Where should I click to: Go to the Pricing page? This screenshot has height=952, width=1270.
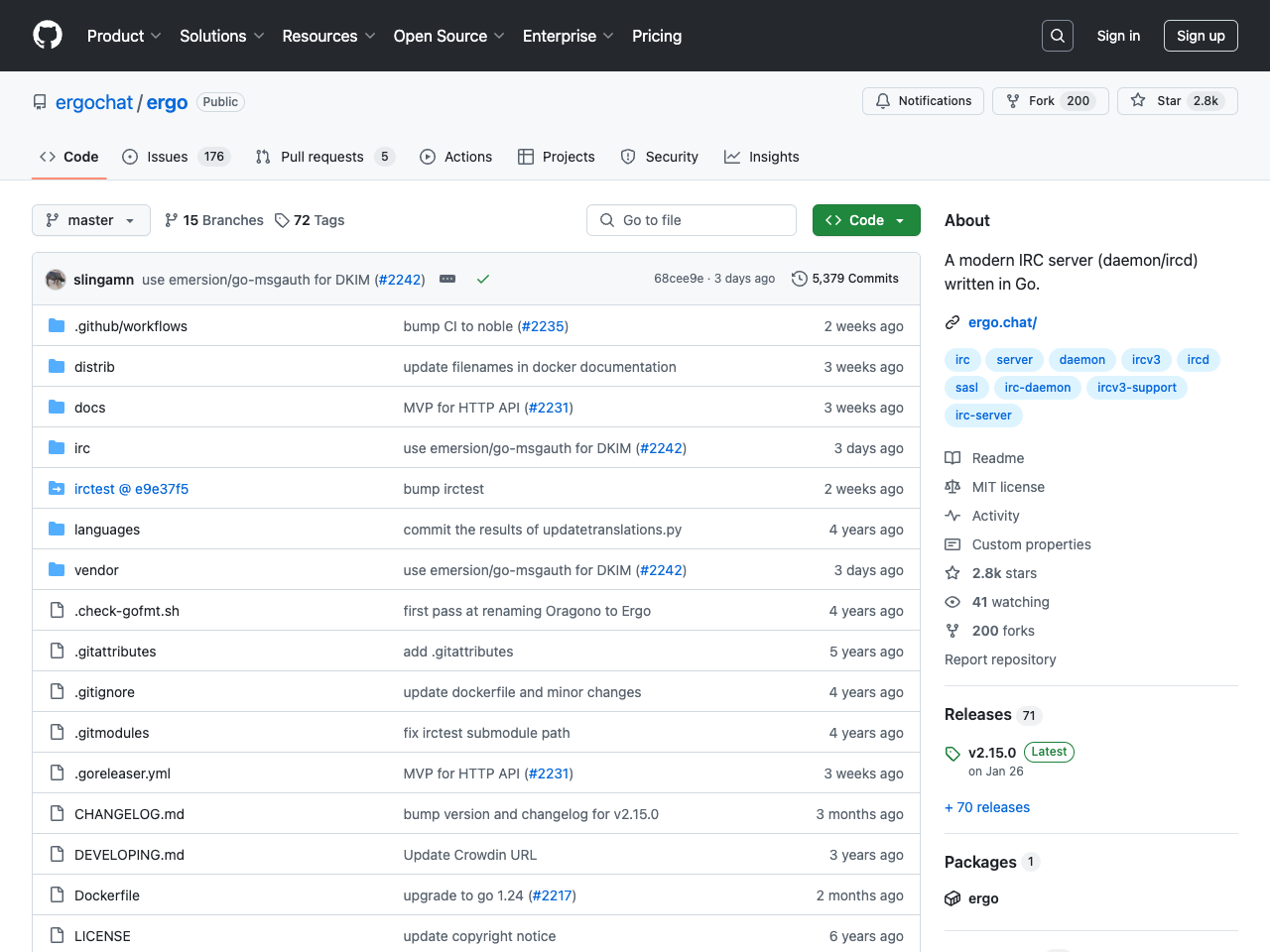pyautogui.click(x=657, y=36)
